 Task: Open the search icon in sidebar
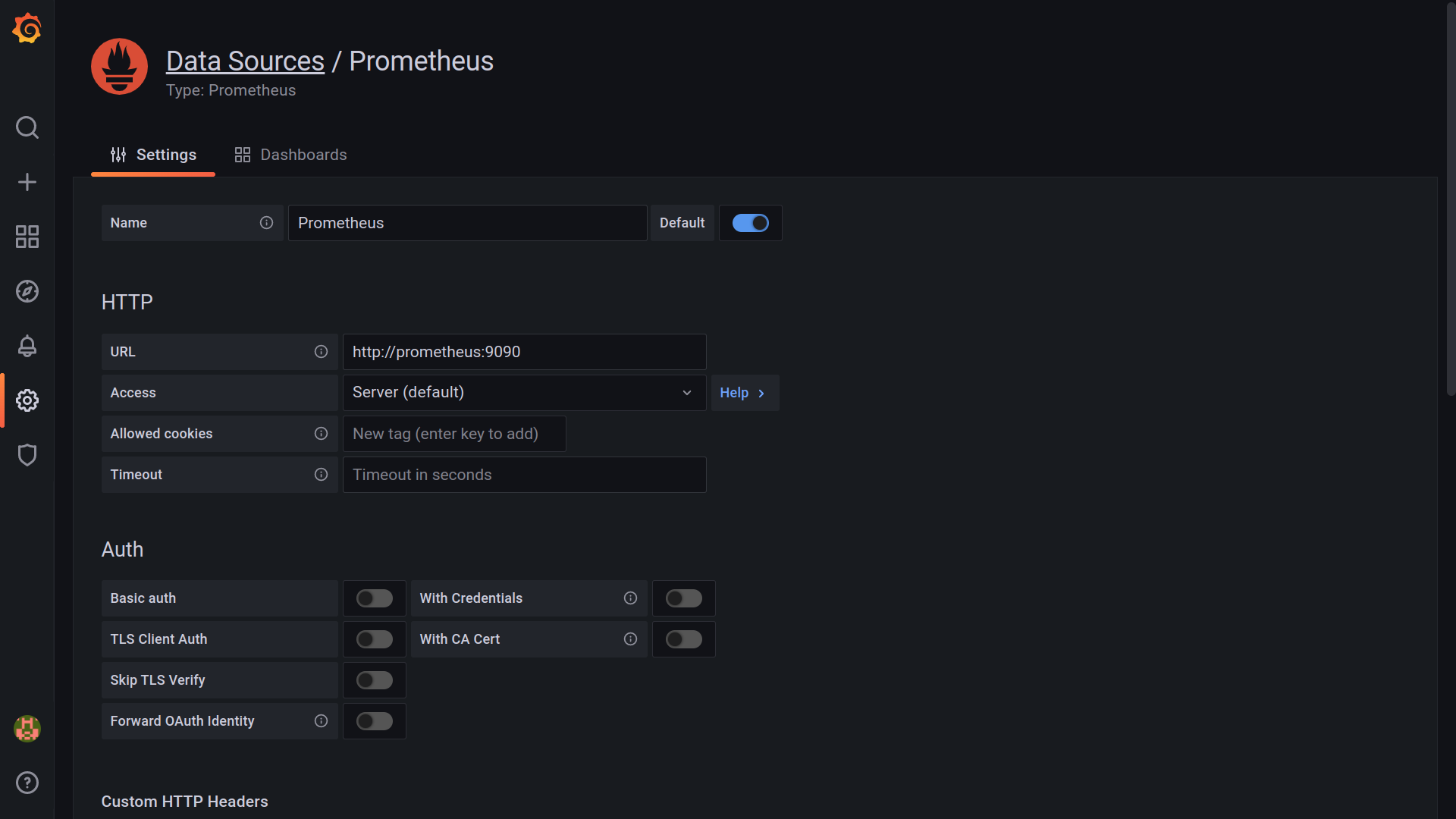[27, 127]
